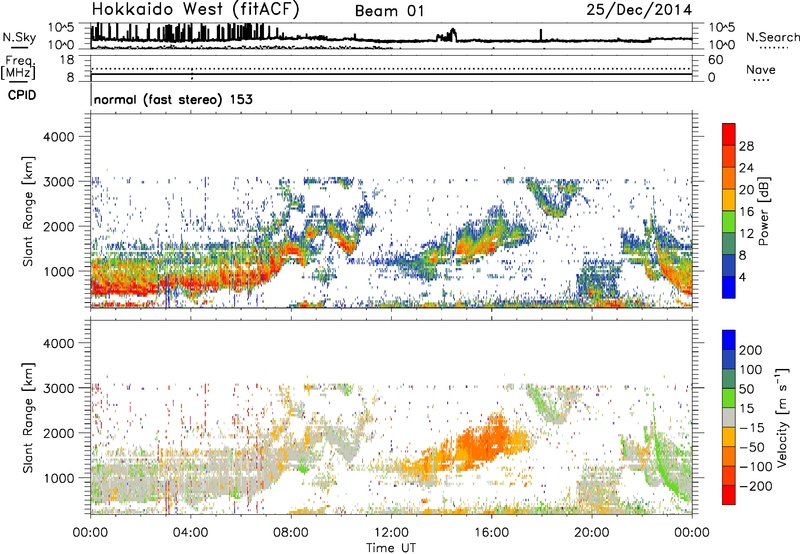Click the 'Velocity [m s-1]' colorbar label
Screen dimensions: 800x554
point(781,417)
